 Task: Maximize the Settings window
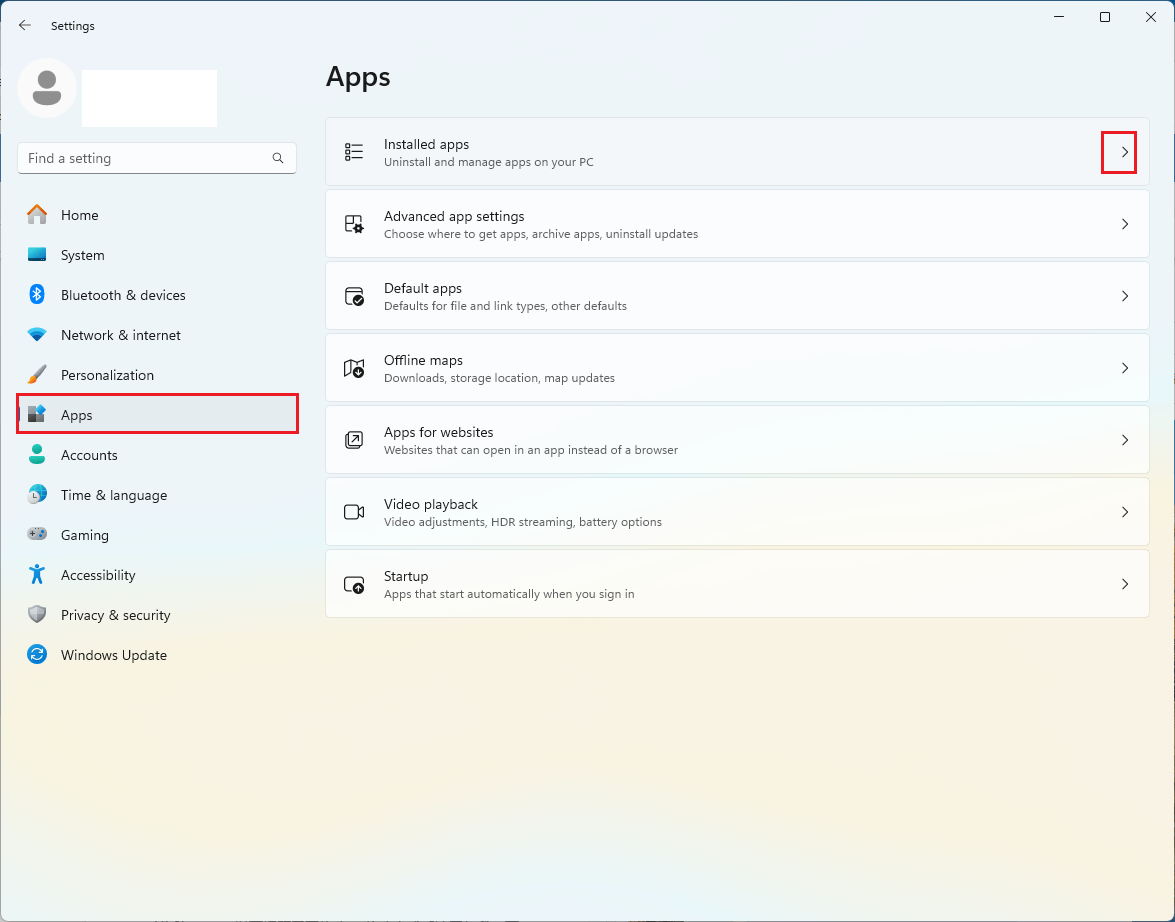click(x=1105, y=16)
